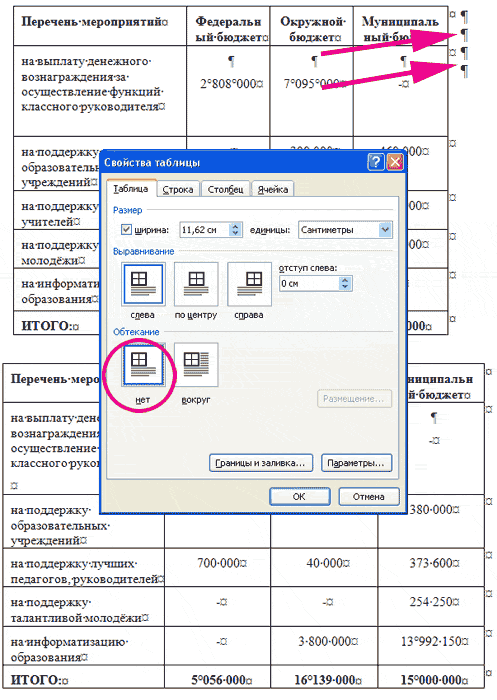Click 'на информатизацию образования' in lower table
497x700 pixels.
(69, 650)
